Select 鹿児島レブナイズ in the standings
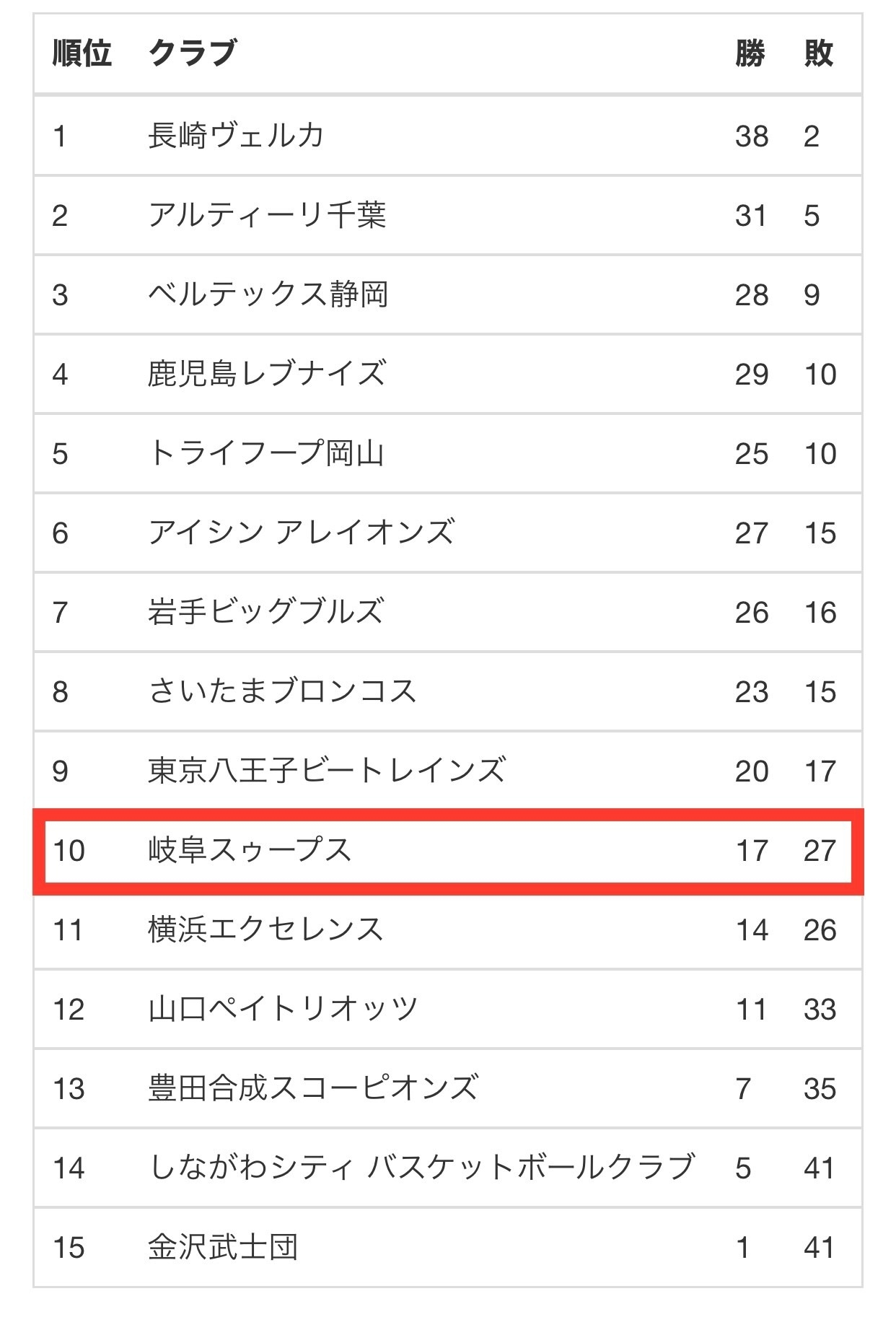The height and width of the screenshot is (1317, 896). tap(268, 374)
